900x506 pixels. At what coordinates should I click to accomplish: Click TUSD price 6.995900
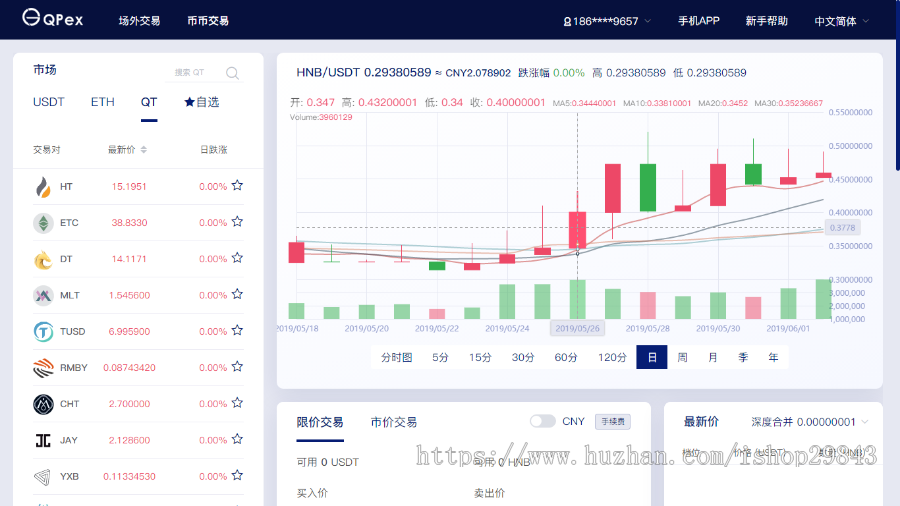(x=129, y=332)
